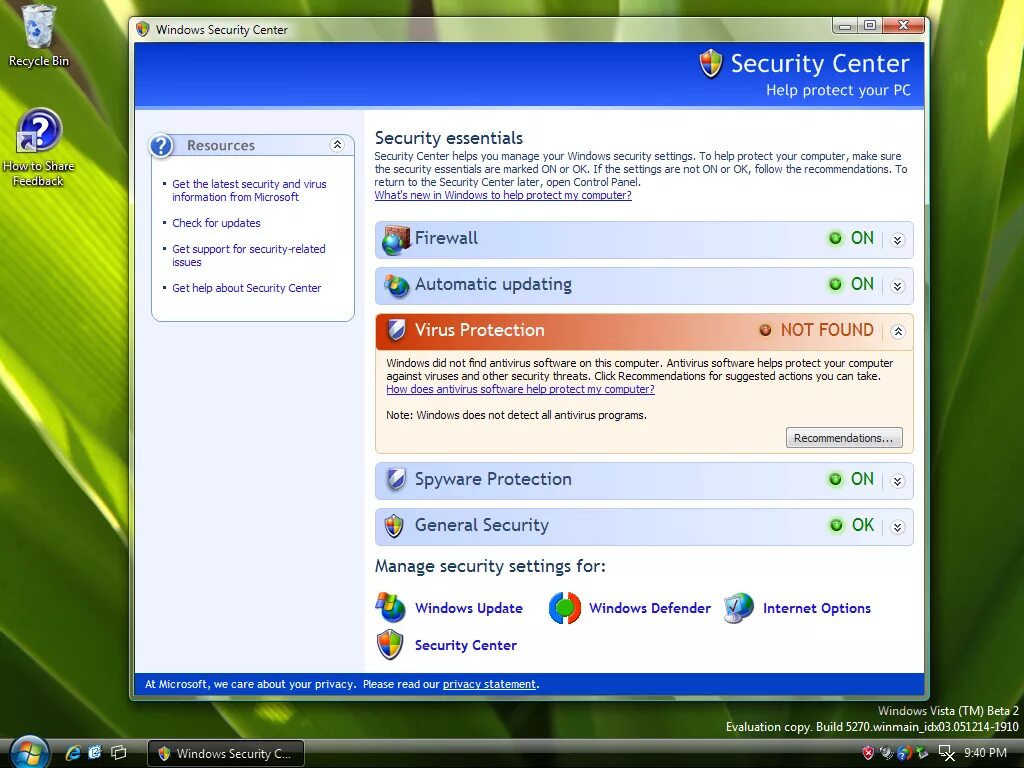Screen dimensions: 1024x768
Task: Click the Recommendations... button
Action: [844, 438]
